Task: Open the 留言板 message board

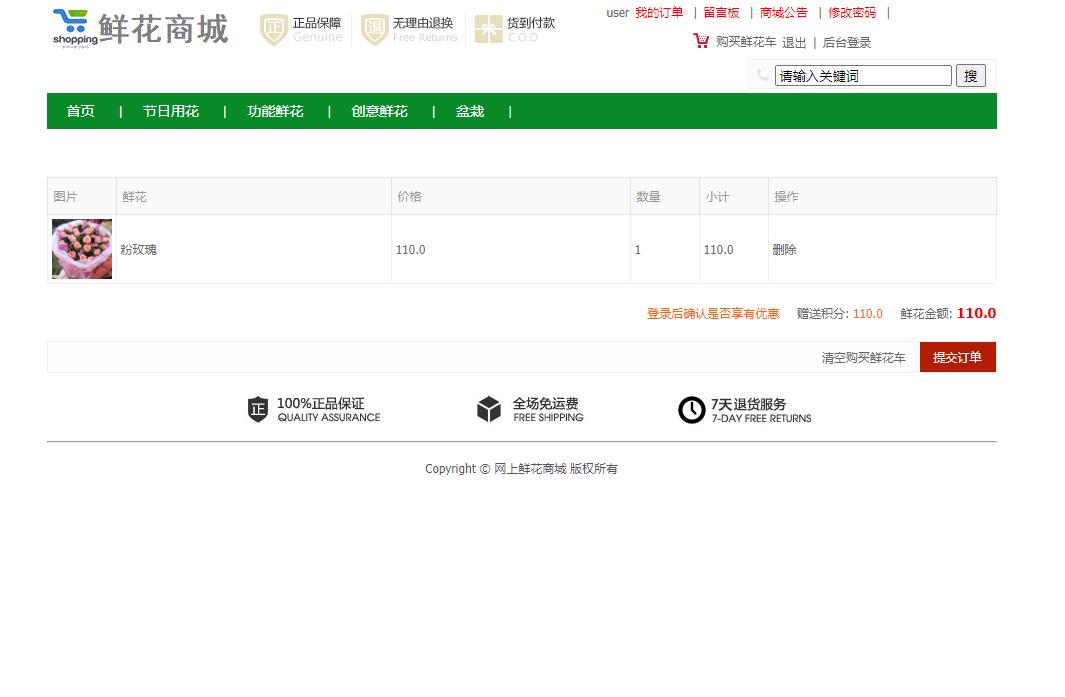Action: tap(722, 13)
